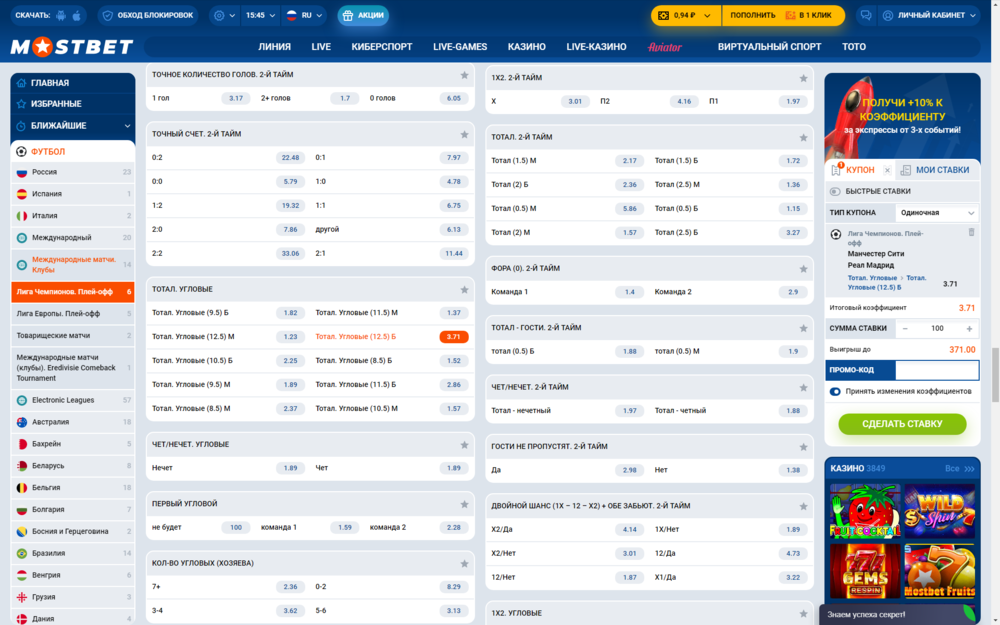The width and height of the screenshot is (1000, 625).
Task: Select Италия in the football list
Action: click(73, 216)
